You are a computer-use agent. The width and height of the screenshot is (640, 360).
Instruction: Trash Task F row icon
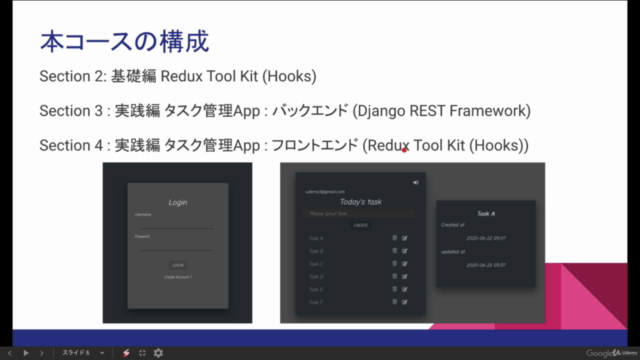point(394,302)
